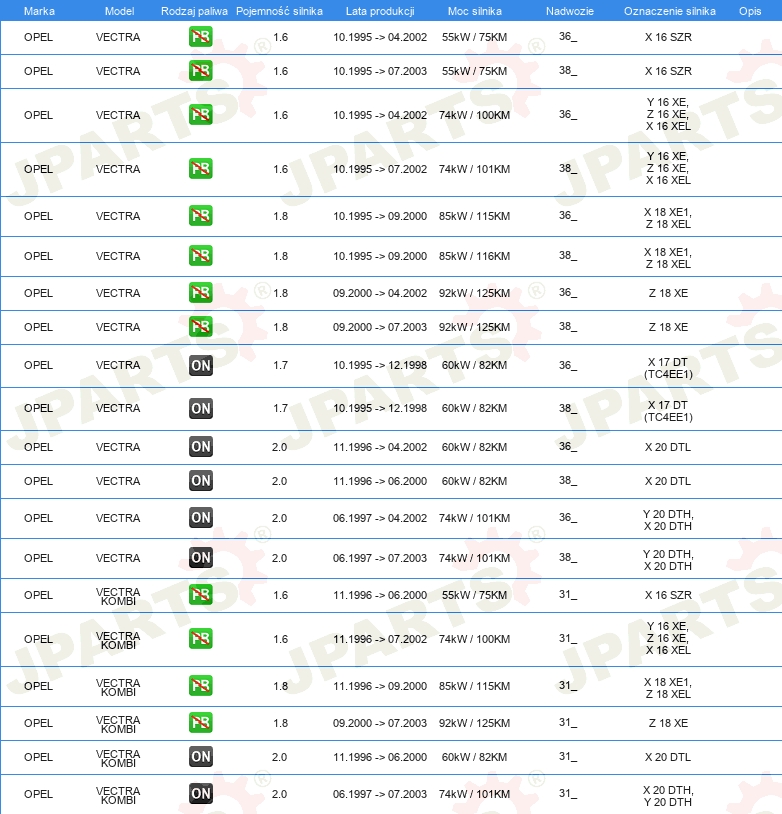Select '31_' in the Kombi X 16 SZR row

coord(568,594)
